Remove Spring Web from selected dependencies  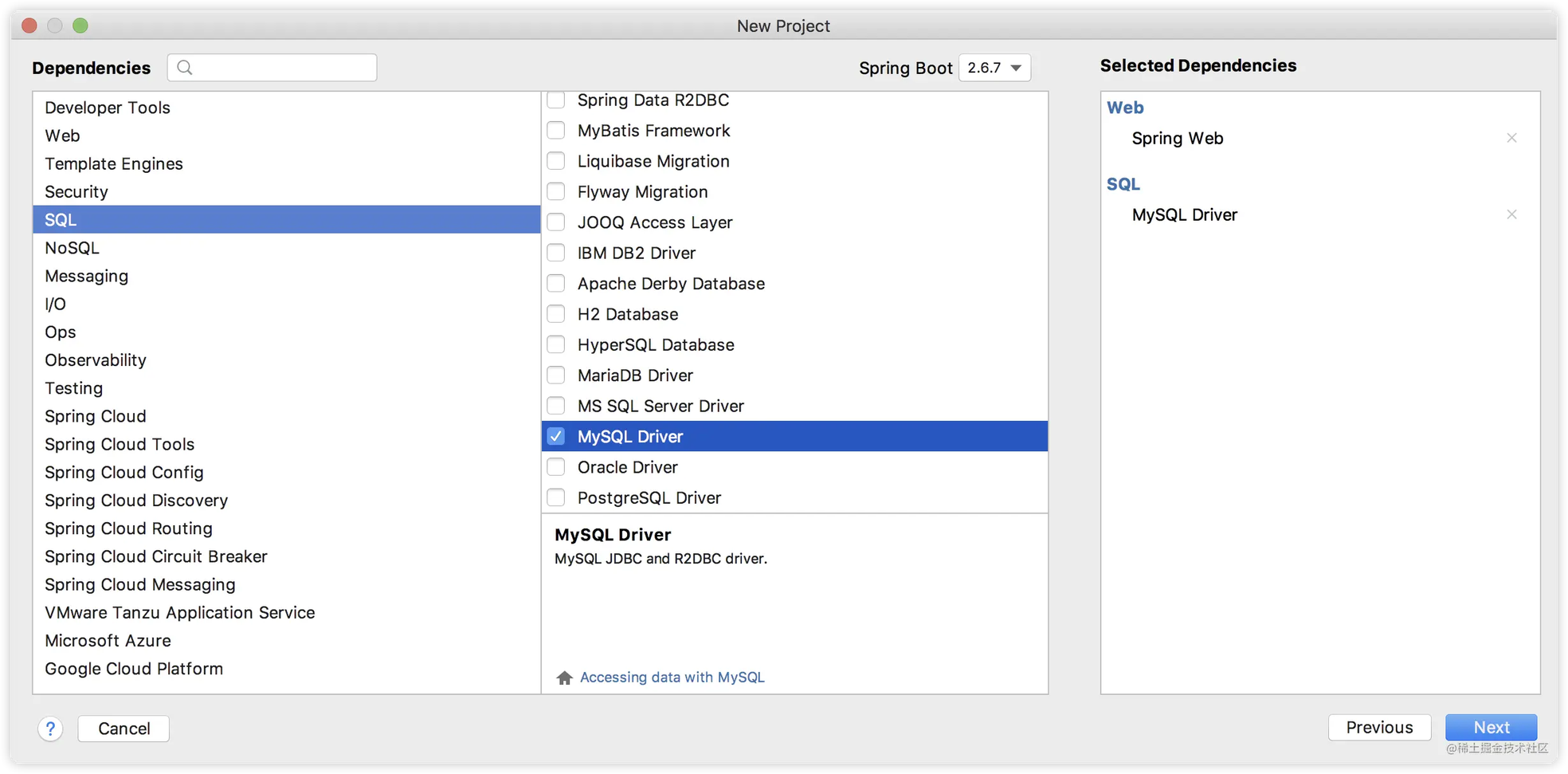pyautogui.click(x=1511, y=138)
